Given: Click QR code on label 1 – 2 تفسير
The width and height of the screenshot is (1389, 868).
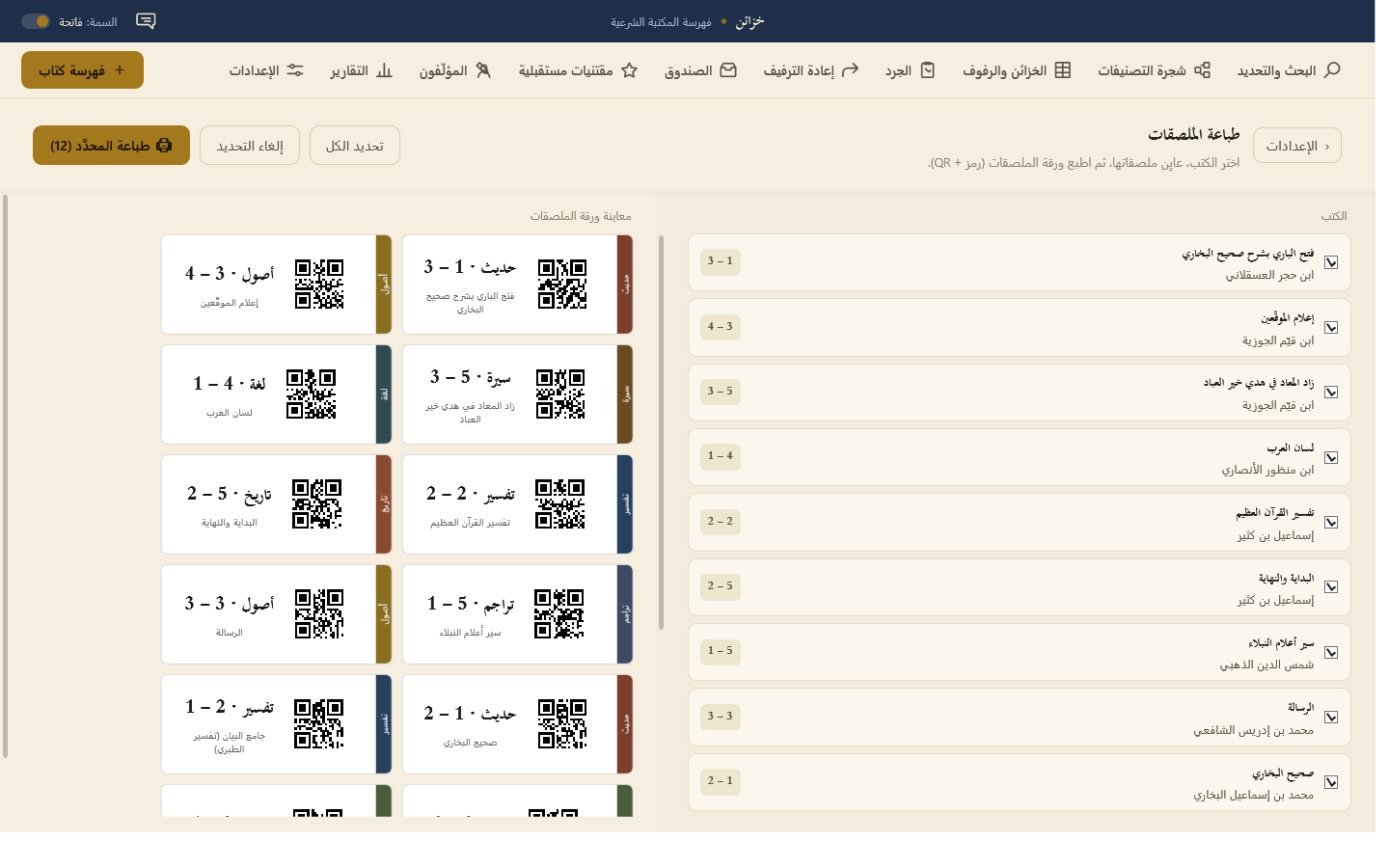Looking at the screenshot, I should click(319, 723).
